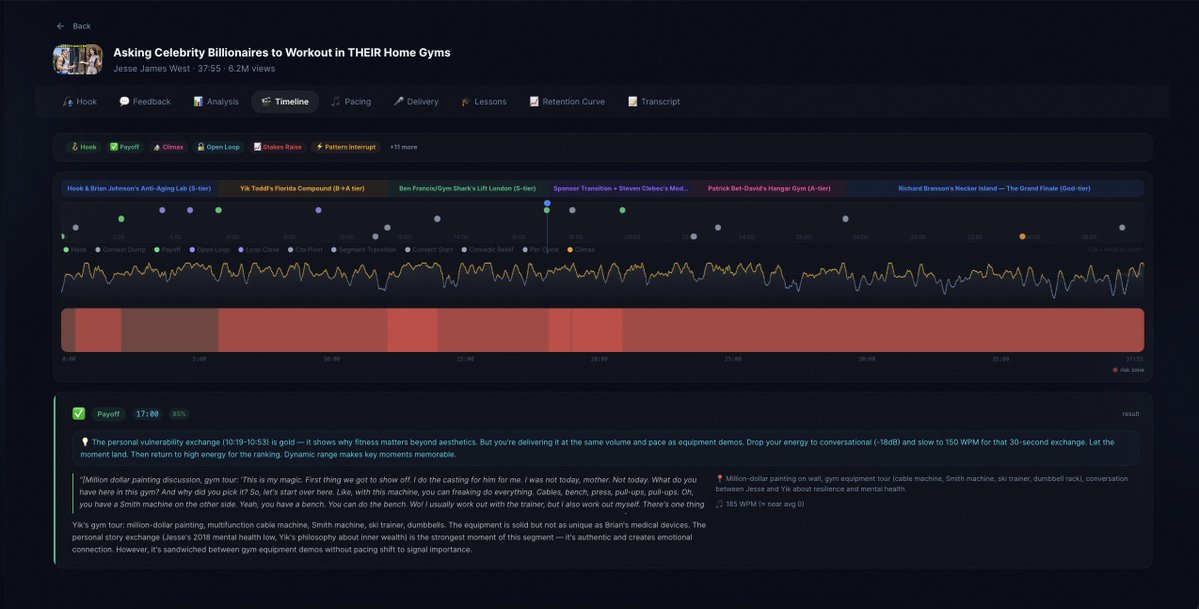The image size is (1199, 609).
Task: Click the 37:55 end time label
Action: tap(1135, 359)
